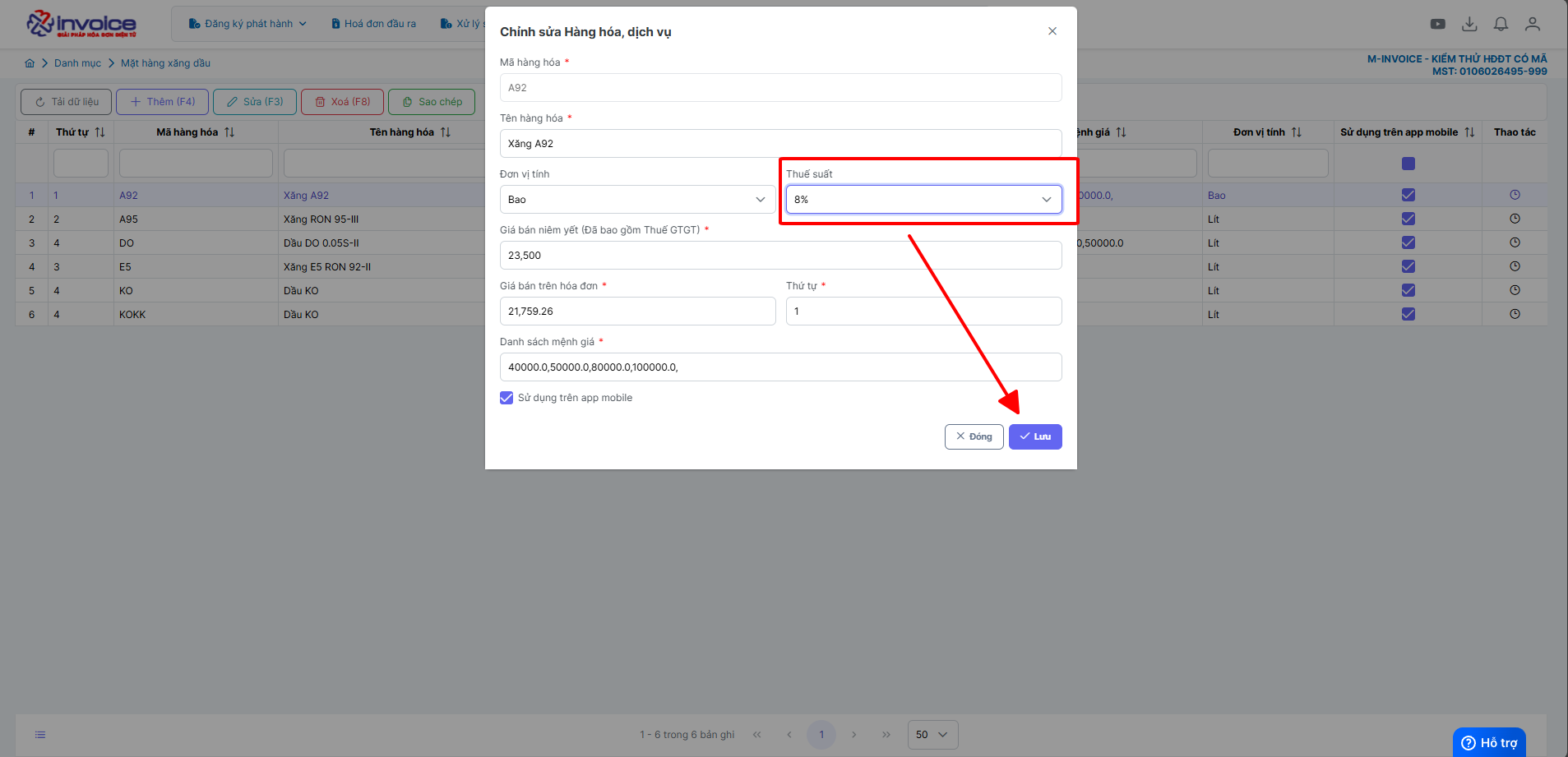Open history icon for row KOKK
This screenshot has width=1568, height=757.
1515,314
